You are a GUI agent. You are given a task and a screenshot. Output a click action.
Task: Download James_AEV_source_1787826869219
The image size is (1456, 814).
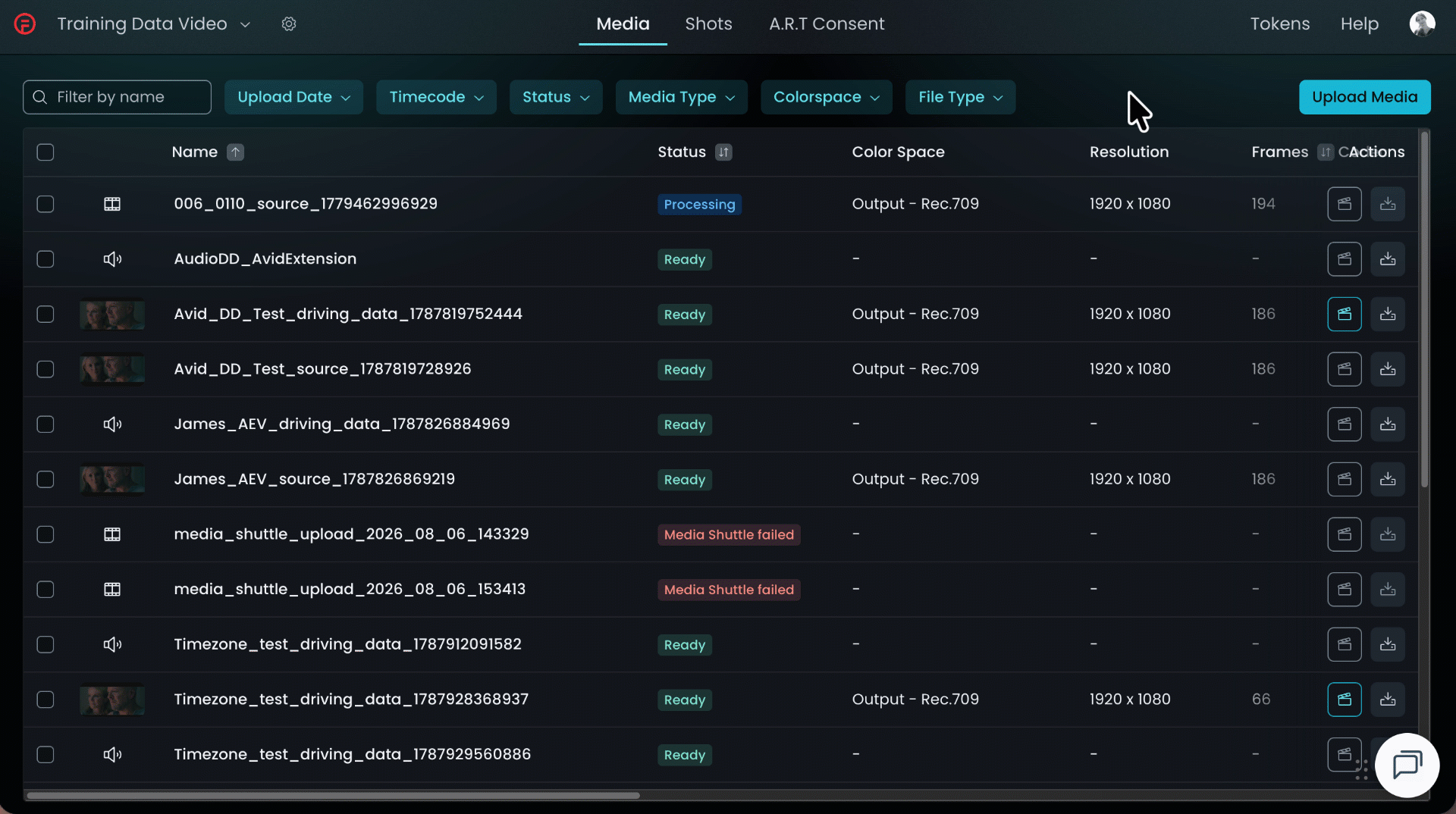tap(1388, 480)
